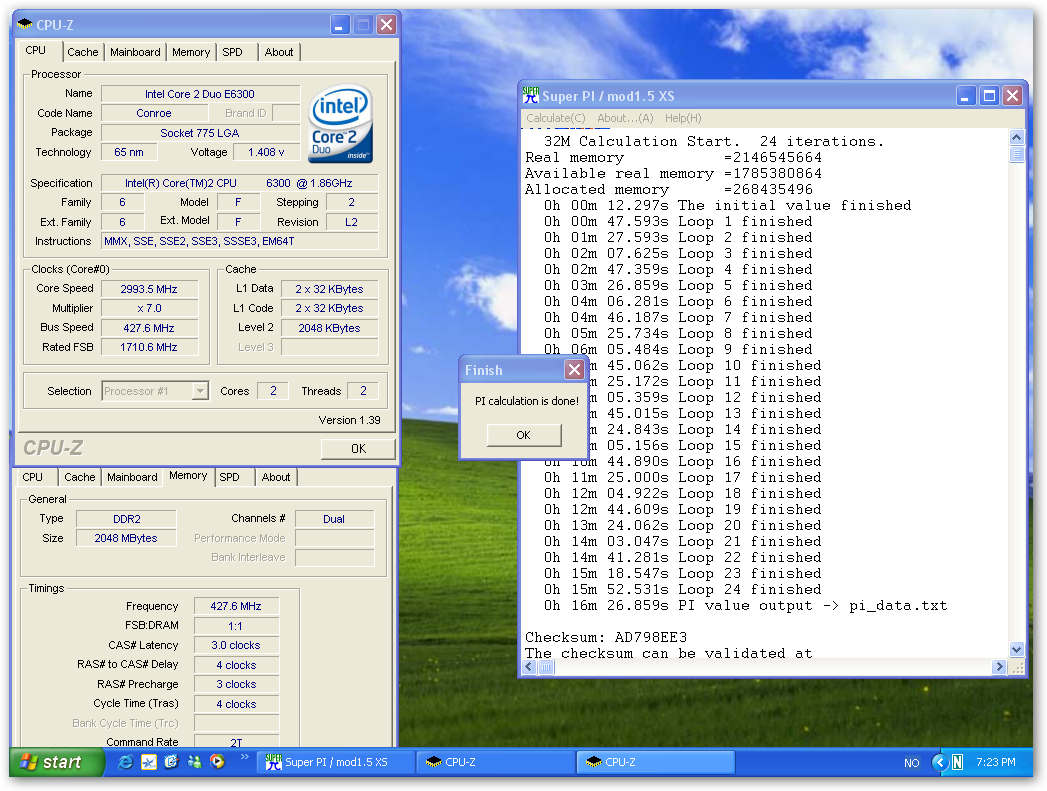
Task: Click Super PI horizontal scrollbar right arrow
Action: (x=1000, y=667)
